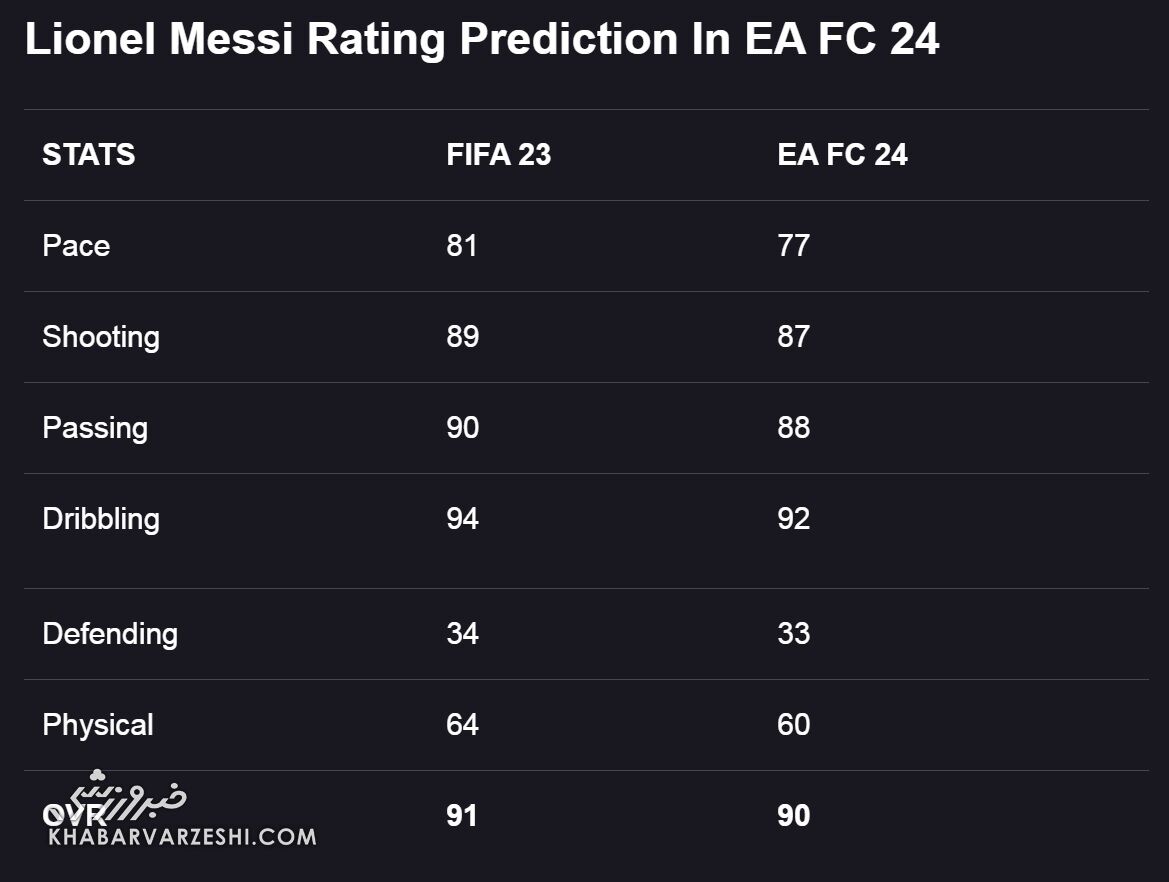Select the EA FC 24 column header
This screenshot has width=1169, height=882.
tap(842, 155)
